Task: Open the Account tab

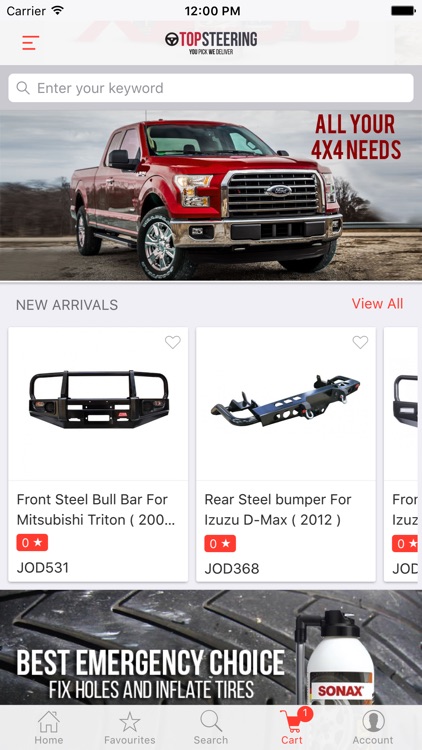Action: click(373, 728)
